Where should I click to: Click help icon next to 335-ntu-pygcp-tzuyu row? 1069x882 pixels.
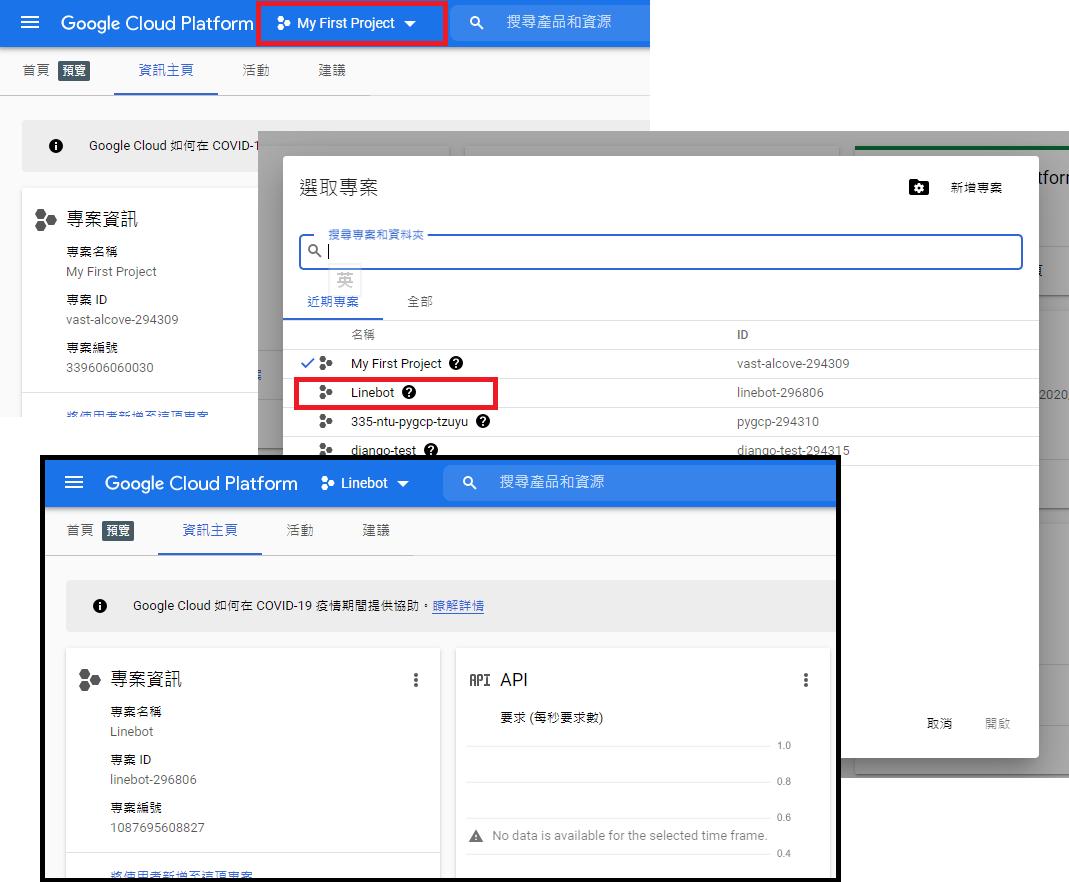tap(483, 421)
